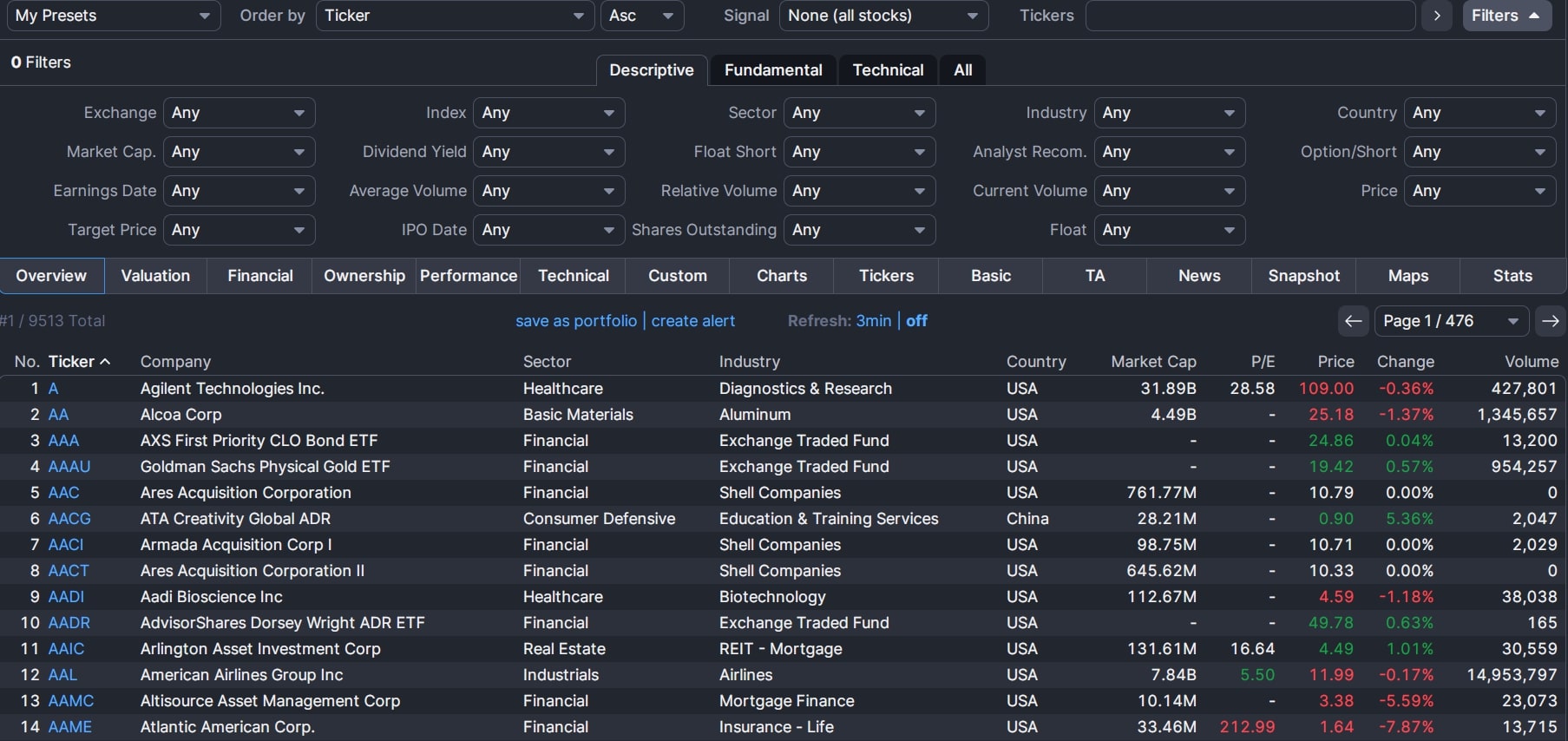
Task: Open the Signal None (all stocks) dropdown
Action: (883, 16)
